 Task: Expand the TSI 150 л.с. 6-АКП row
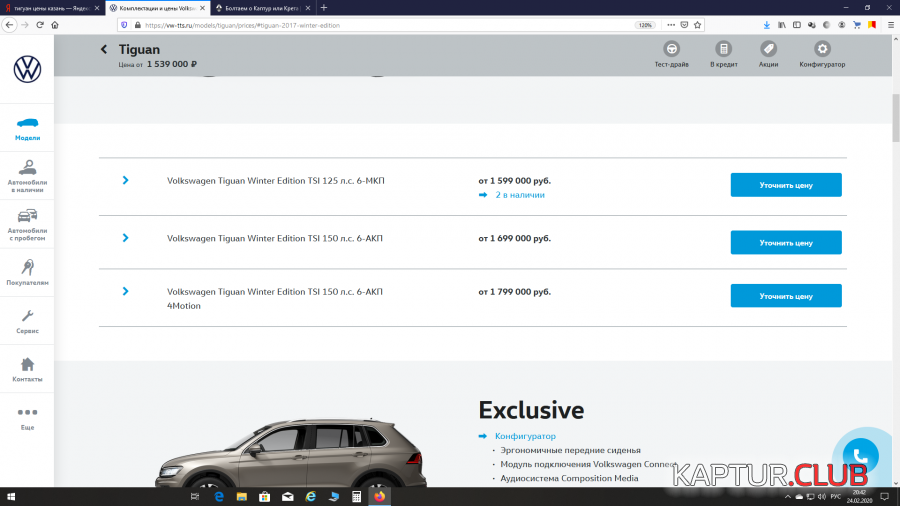(x=125, y=238)
